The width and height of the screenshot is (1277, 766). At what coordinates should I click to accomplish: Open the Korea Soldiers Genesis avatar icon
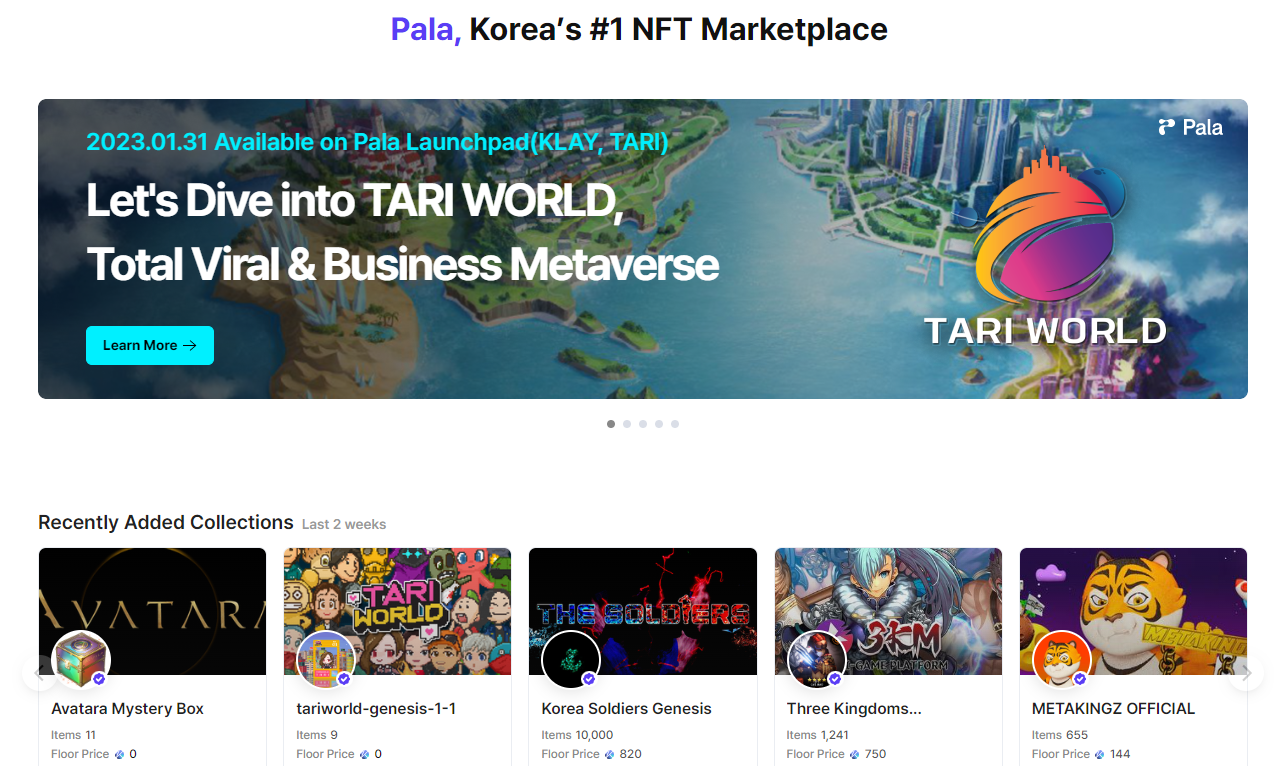pyautogui.click(x=571, y=660)
